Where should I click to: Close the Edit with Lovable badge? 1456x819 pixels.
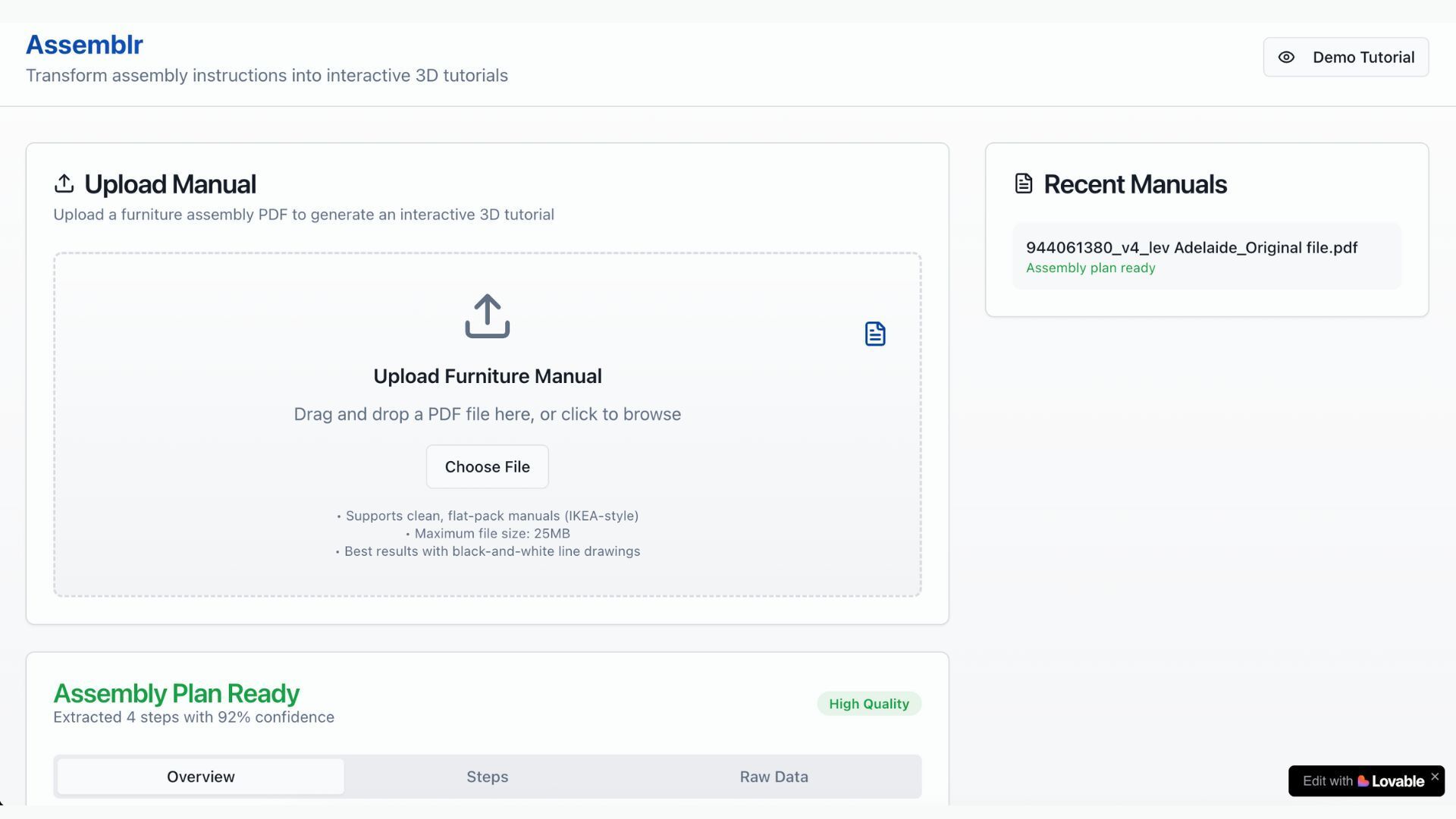tap(1435, 777)
